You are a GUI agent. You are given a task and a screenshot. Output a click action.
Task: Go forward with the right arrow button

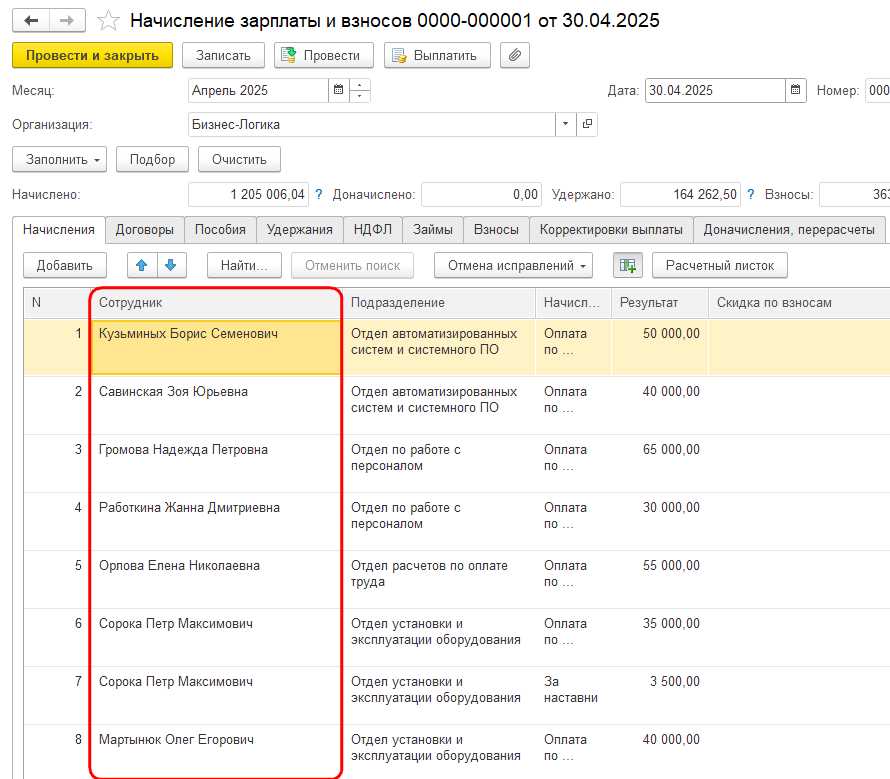click(67, 21)
